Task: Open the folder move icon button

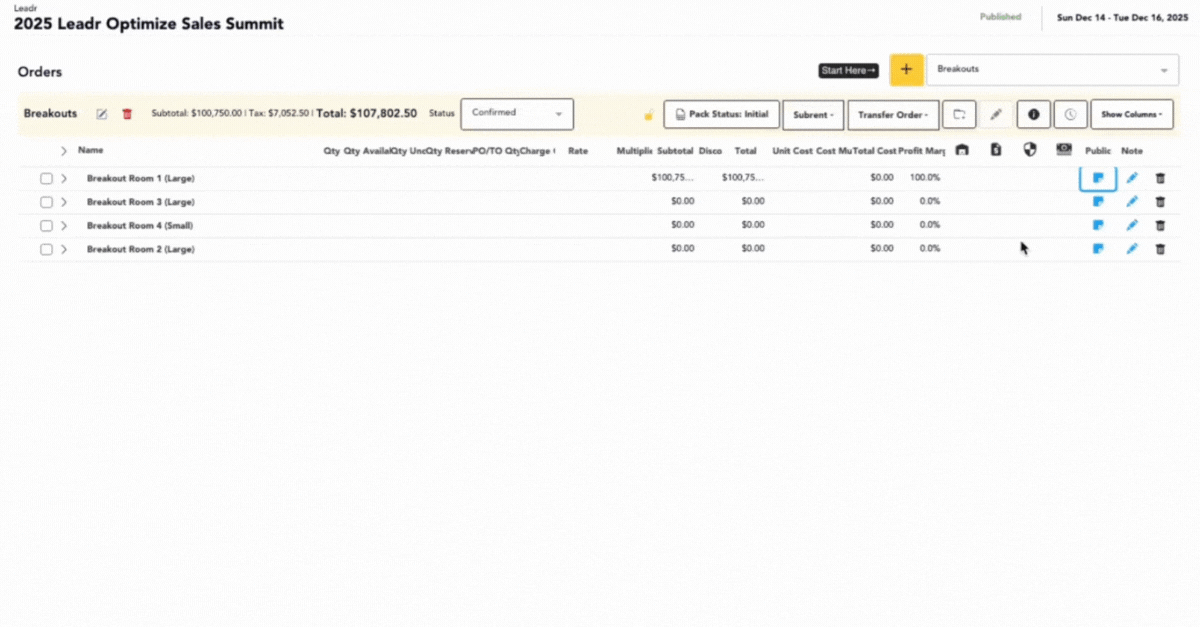Action: [959, 115]
